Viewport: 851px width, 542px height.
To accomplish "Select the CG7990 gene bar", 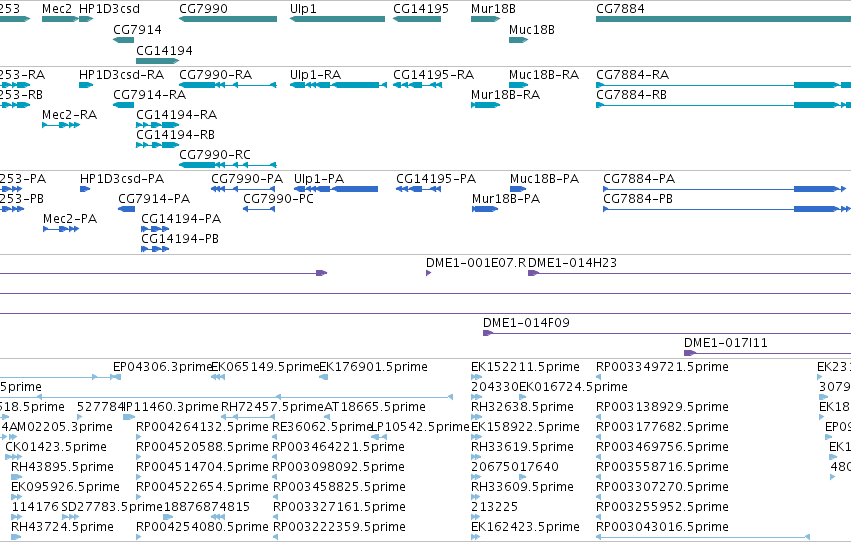I will click(x=228, y=19).
